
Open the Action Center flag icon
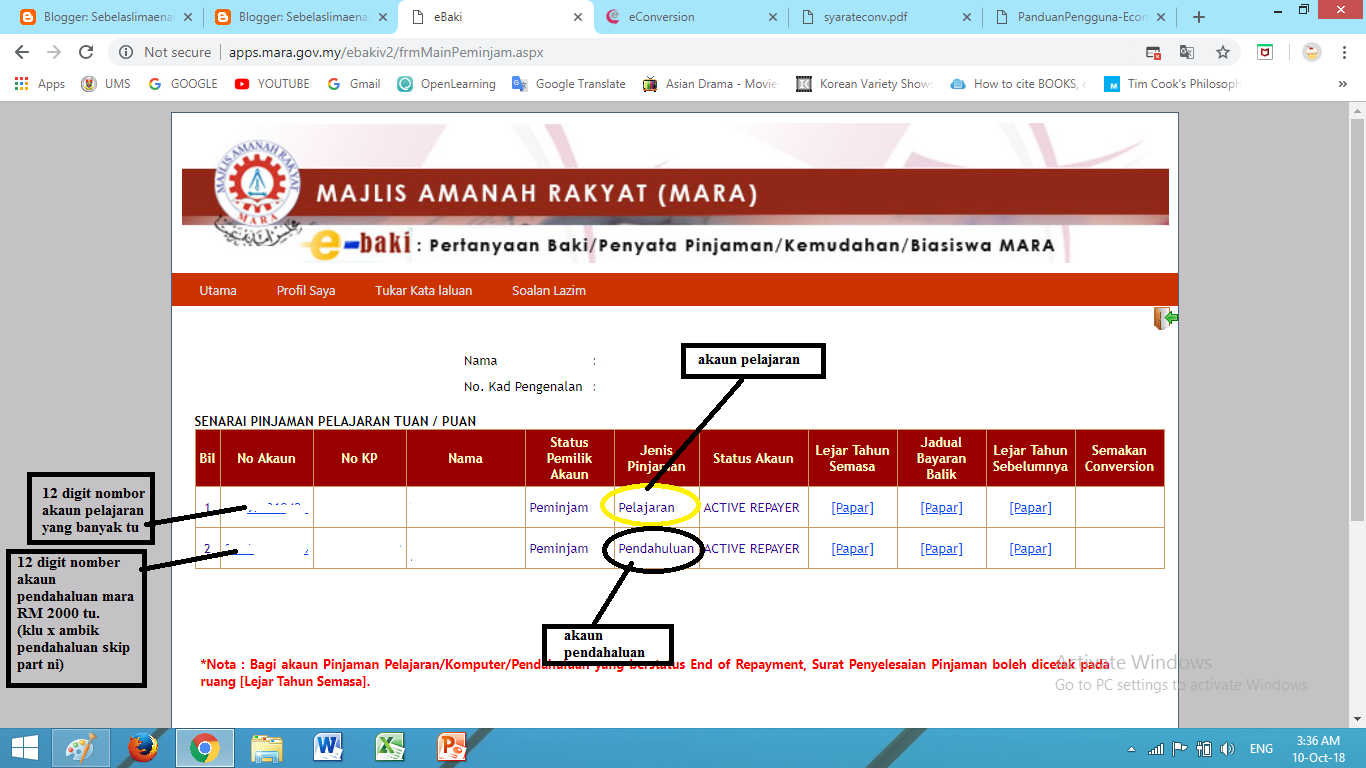click(1180, 749)
